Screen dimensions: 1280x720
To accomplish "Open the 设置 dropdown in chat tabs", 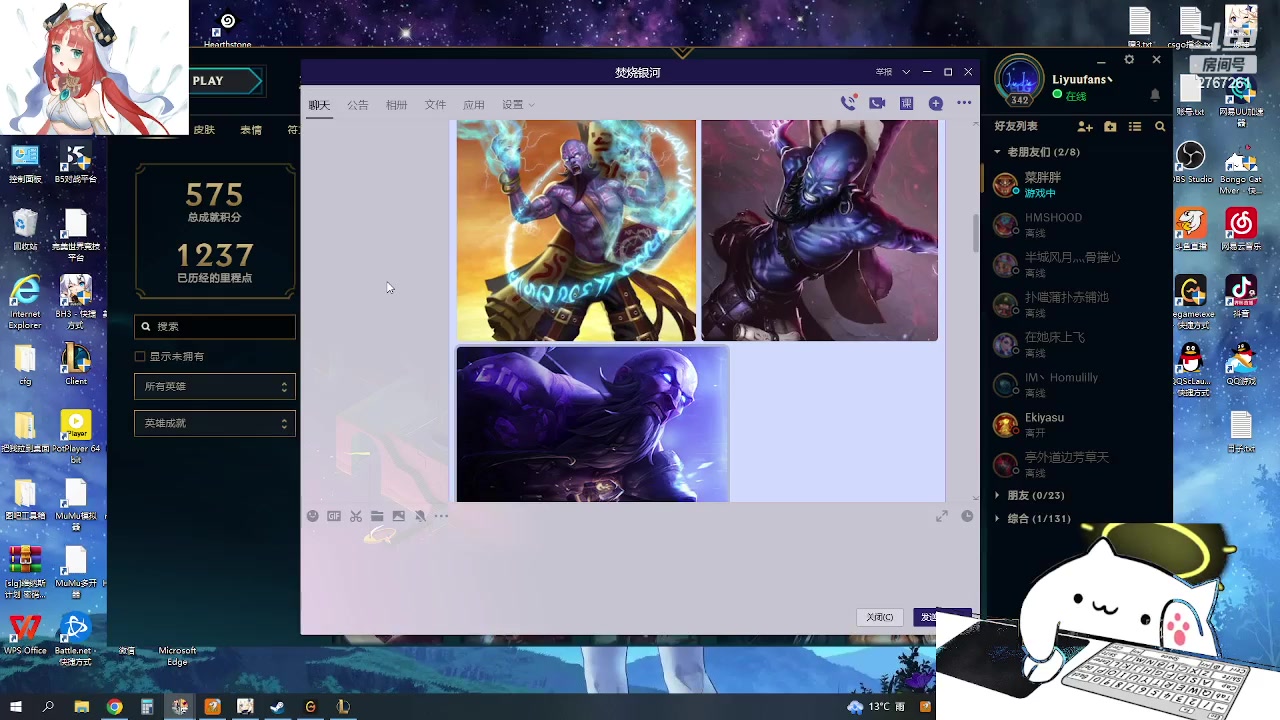I will 518,105.
